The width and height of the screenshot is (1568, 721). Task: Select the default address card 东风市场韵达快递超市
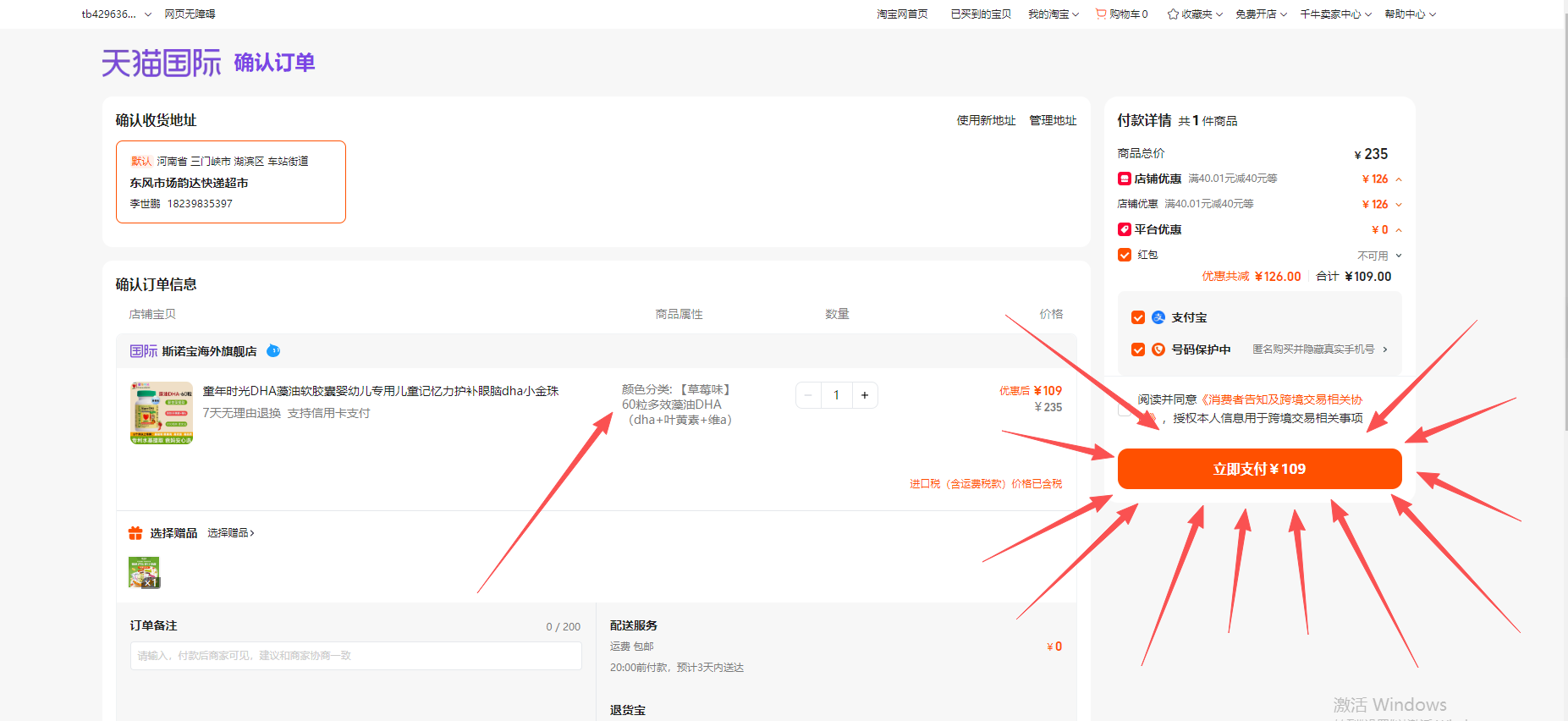[231, 182]
